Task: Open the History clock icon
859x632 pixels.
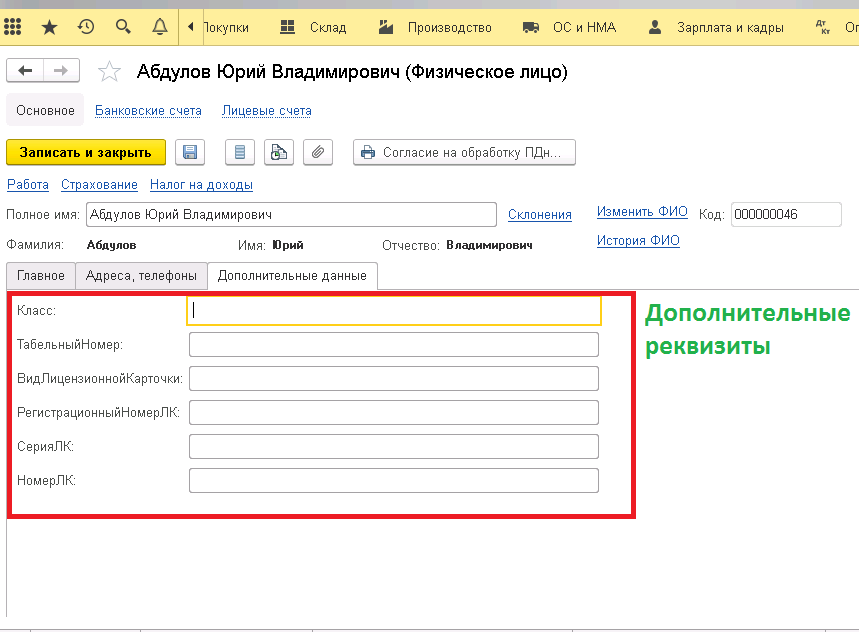Action: click(86, 27)
